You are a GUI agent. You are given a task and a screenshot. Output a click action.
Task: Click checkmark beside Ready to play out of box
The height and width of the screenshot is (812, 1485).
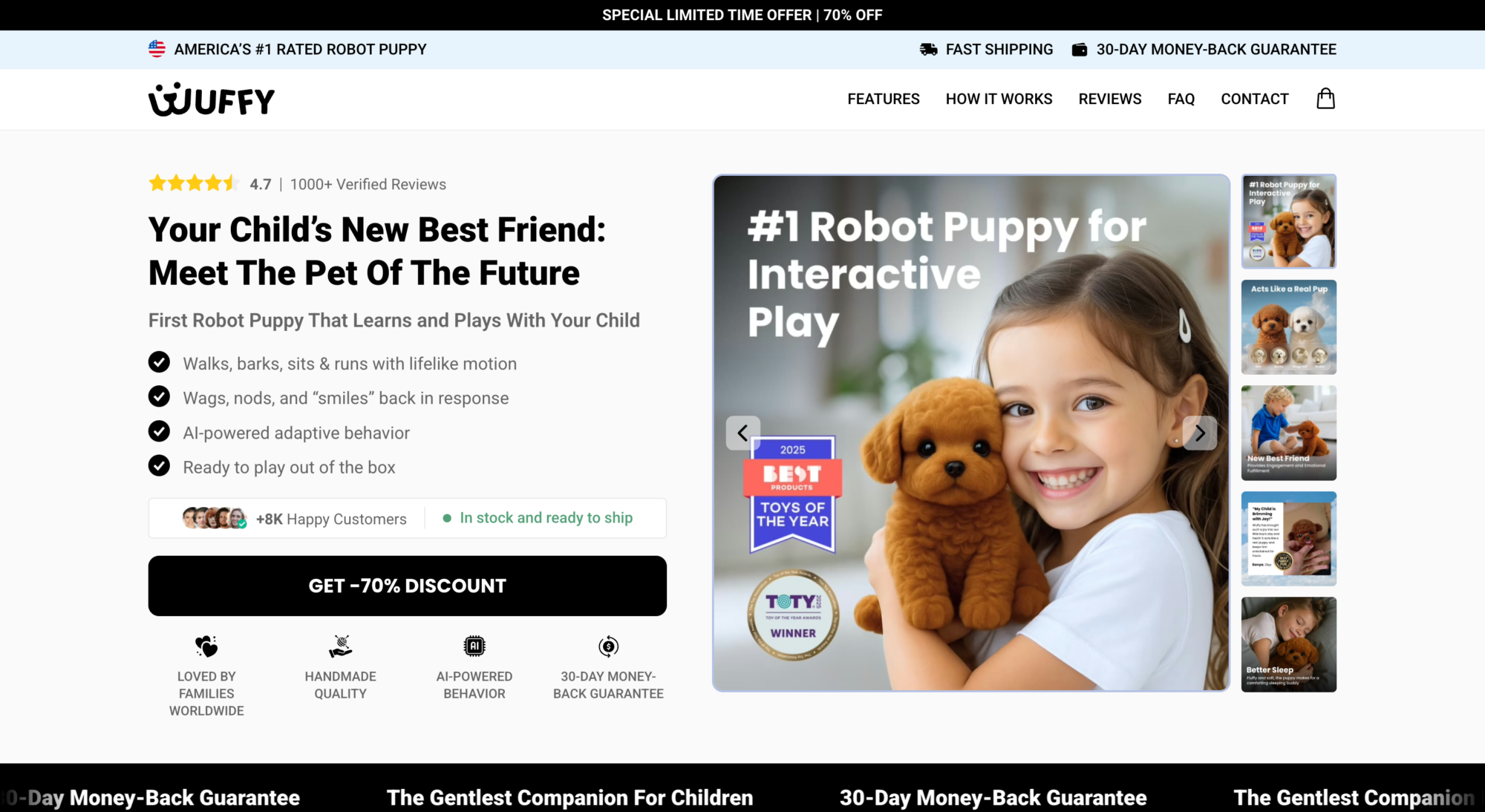click(159, 465)
